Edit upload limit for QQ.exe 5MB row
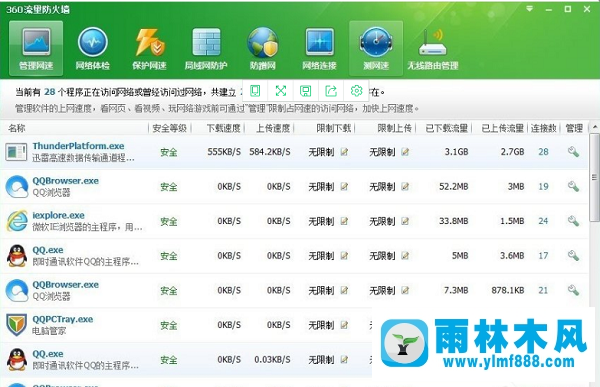This screenshot has height=387, width=600. coord(405,255)
